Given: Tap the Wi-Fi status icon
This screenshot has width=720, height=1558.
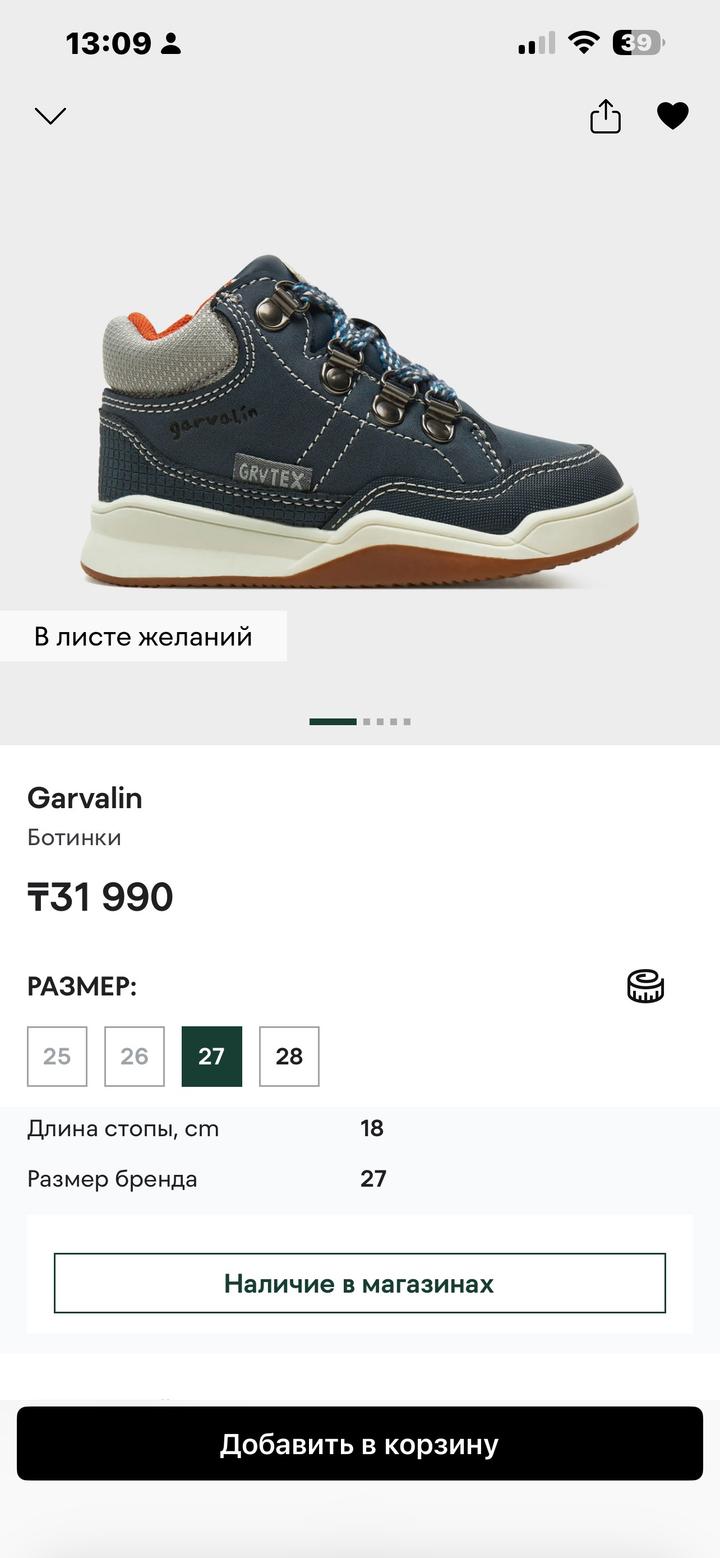Looking at the screenshot, I should [583, 42].
